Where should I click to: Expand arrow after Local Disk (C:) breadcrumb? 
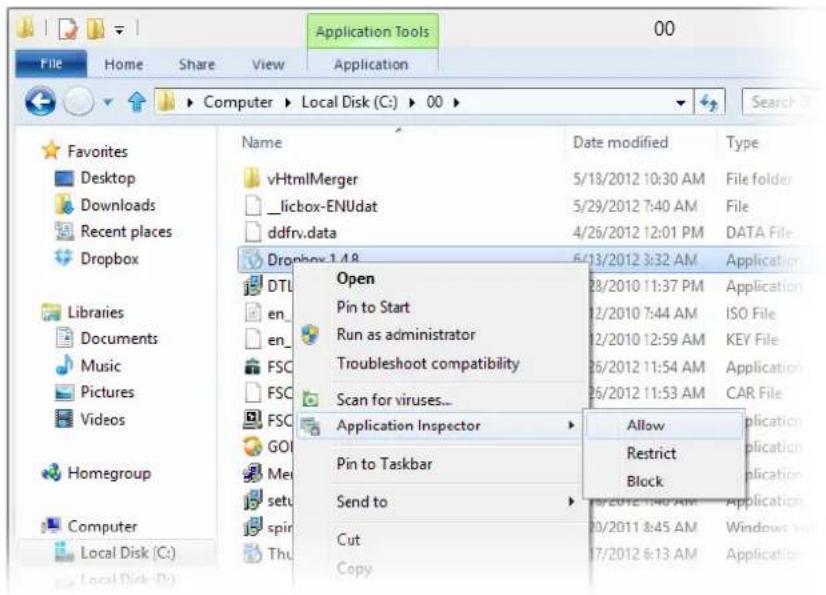click(411, 102)
